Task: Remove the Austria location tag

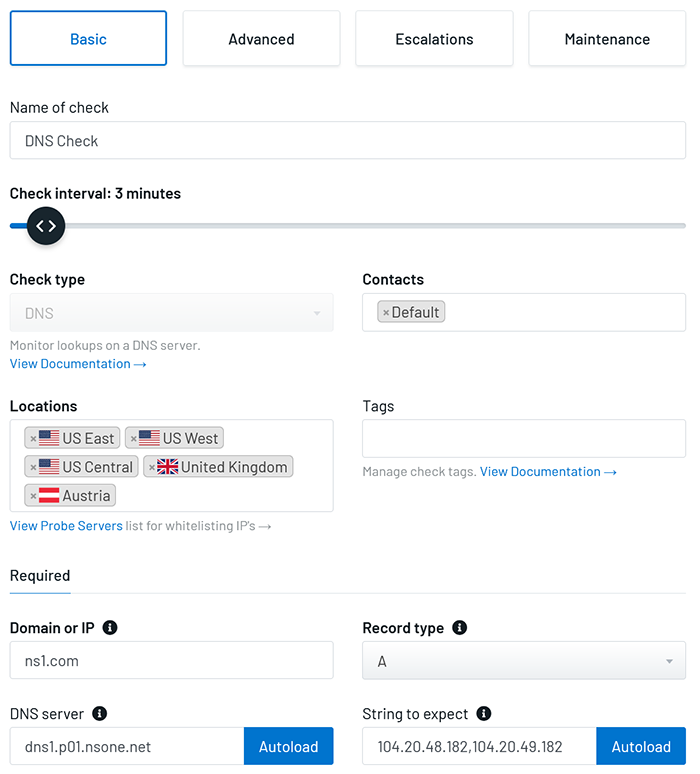Action: [x=33, y=496]
